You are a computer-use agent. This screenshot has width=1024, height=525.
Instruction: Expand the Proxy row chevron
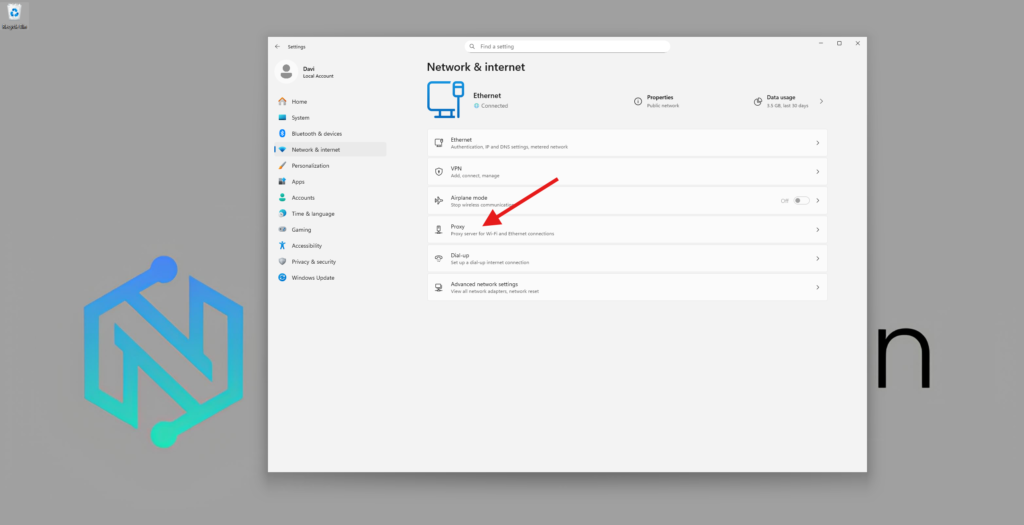(x=818, y=230)
